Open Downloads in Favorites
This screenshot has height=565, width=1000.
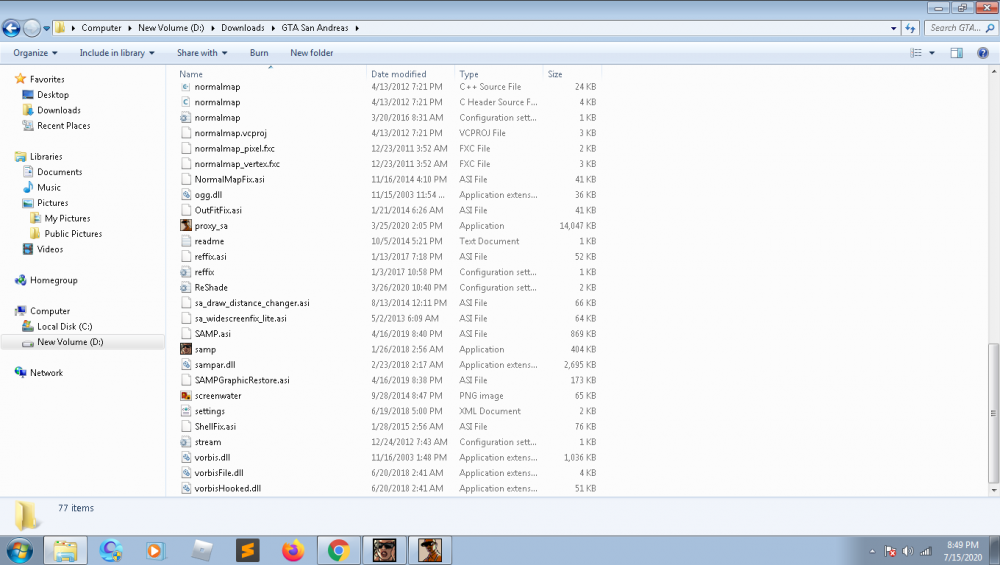coord(59,110)
